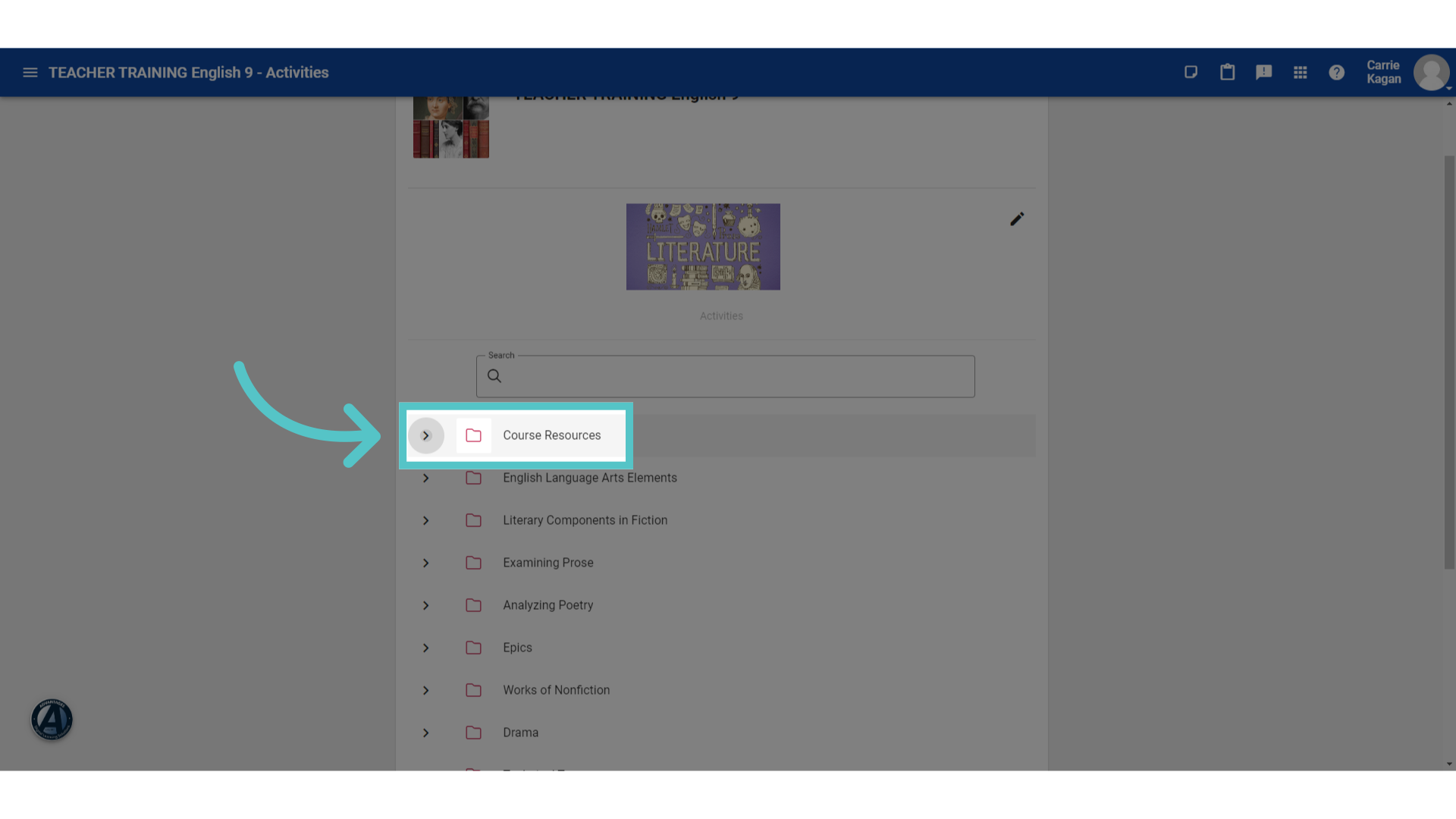The width and height of the screenshot is (1456, 819).
Task: Select English Language Arts Elements label
Action: click(590, 478)
